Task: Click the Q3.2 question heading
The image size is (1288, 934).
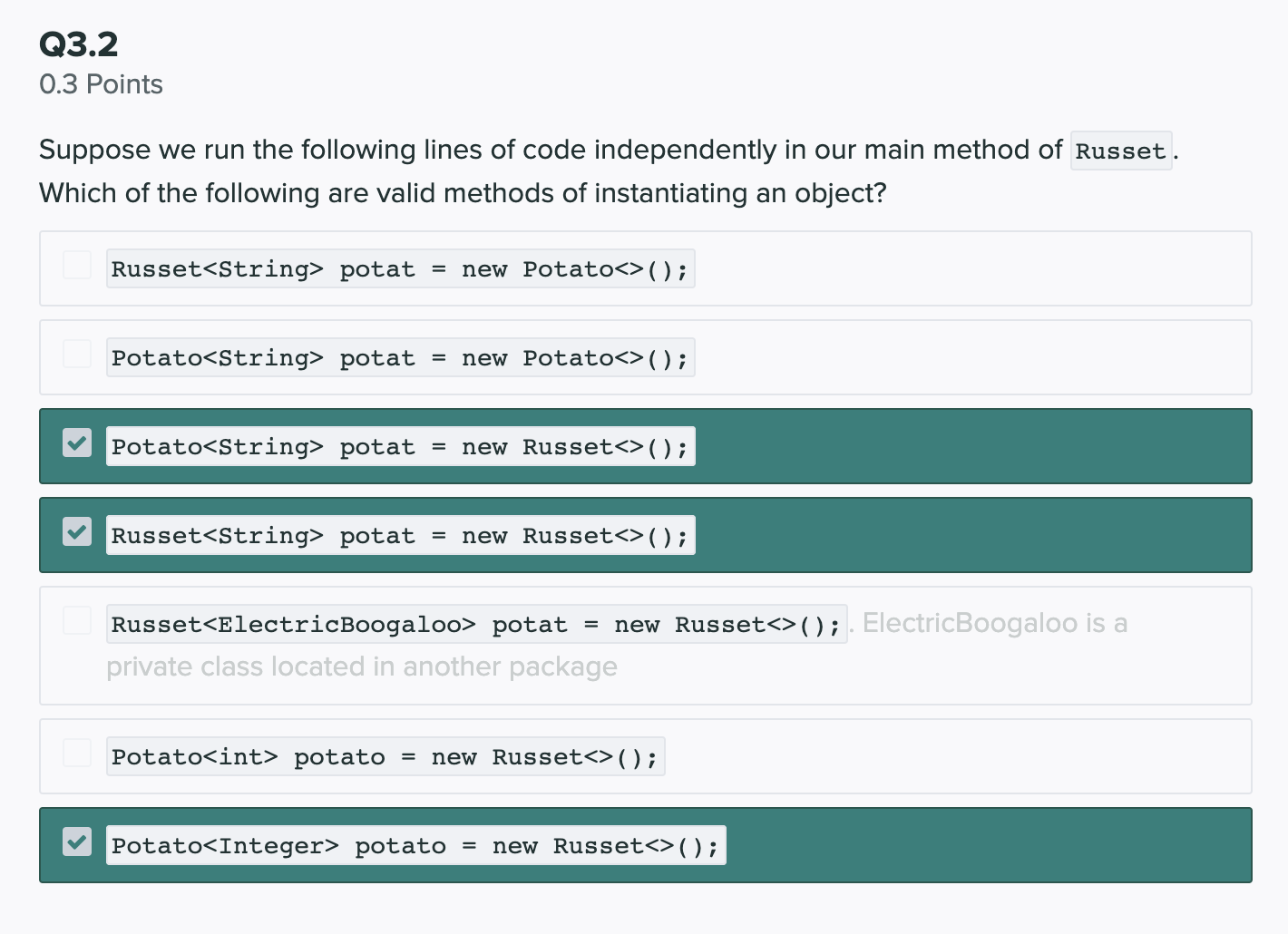Action: (79, 44)
